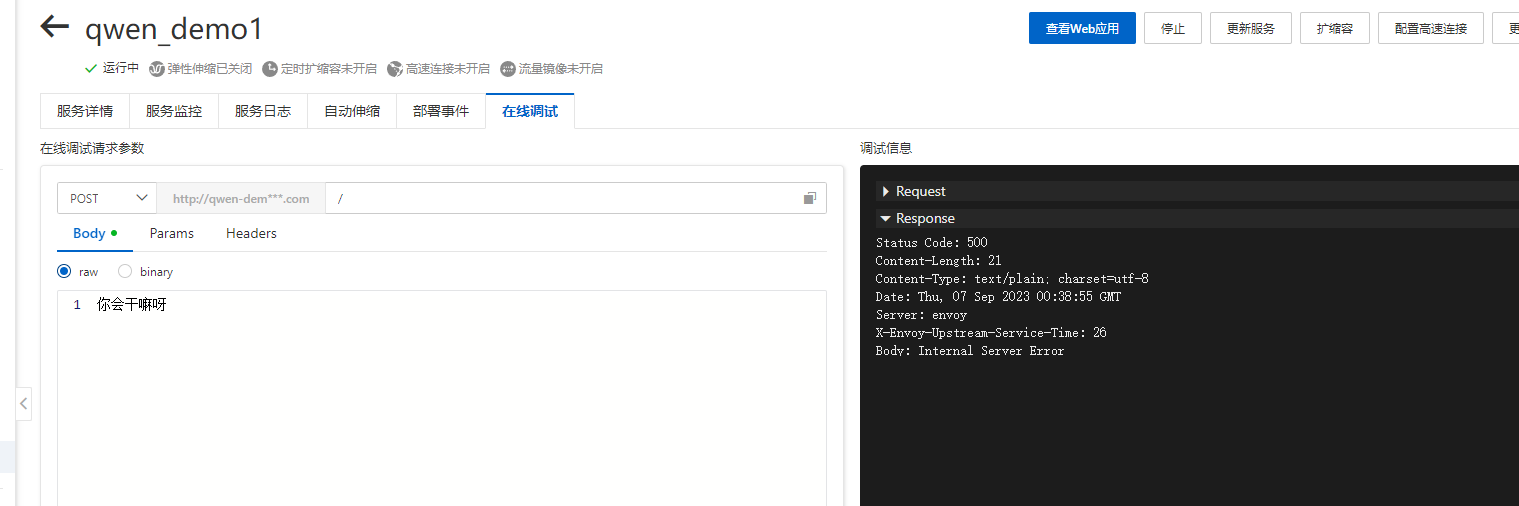Image resolution: width=1519 pixels, height=506 pixels.
Task: Click the Content-Type response header line
Action: point(1012,279)
